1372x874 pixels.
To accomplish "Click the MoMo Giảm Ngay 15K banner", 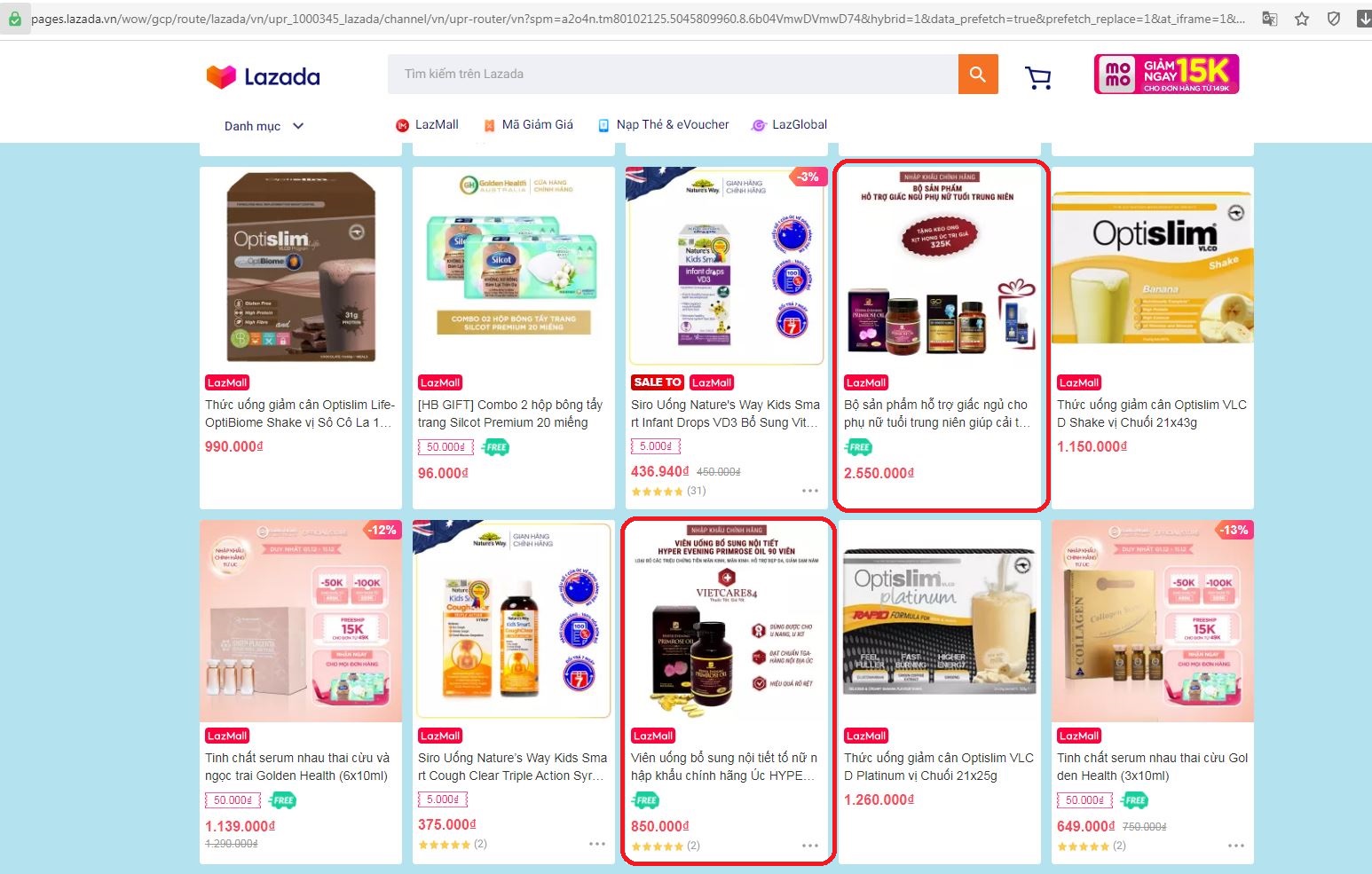I will [1167, 74].
